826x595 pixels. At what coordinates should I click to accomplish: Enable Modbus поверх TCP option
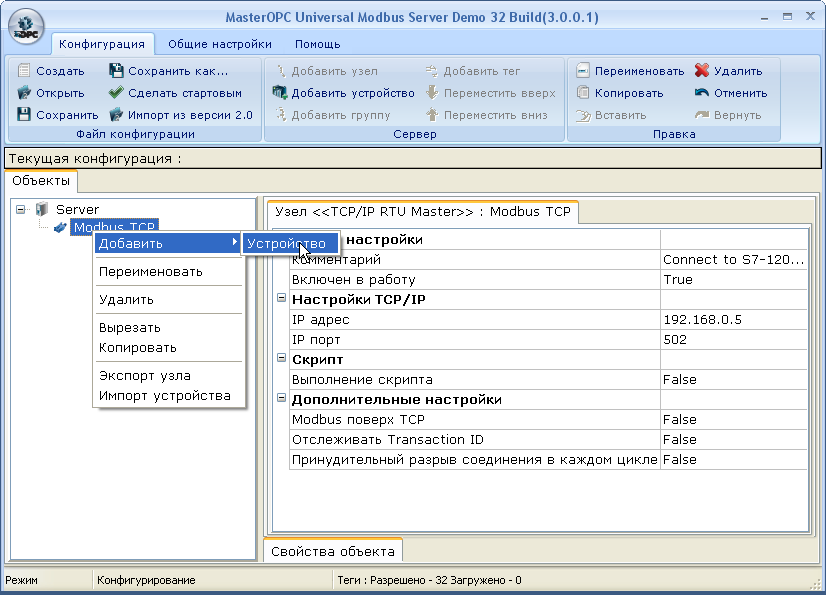[675, 419]
